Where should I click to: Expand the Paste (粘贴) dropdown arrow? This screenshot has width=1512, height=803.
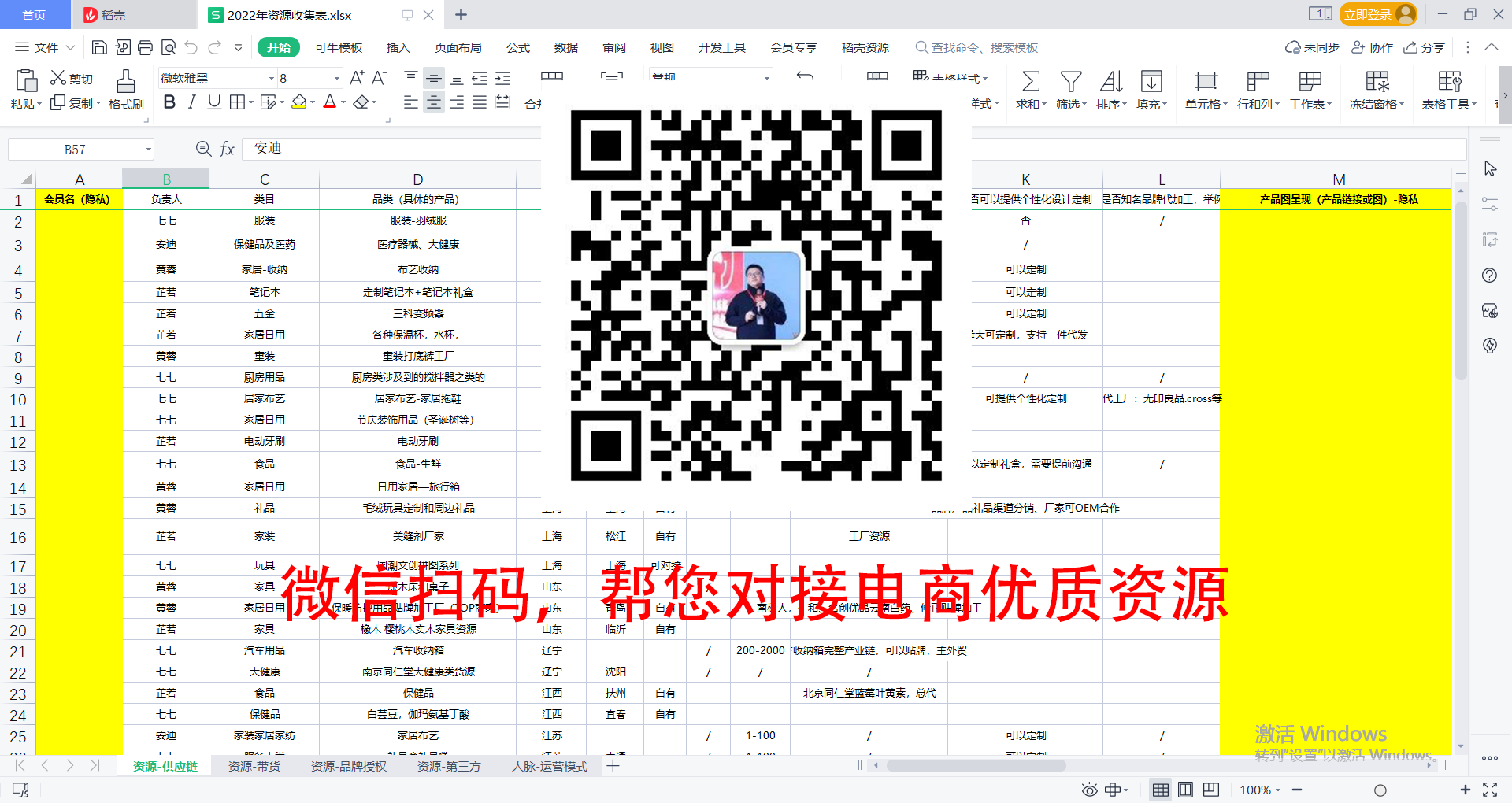click(39, 105)
